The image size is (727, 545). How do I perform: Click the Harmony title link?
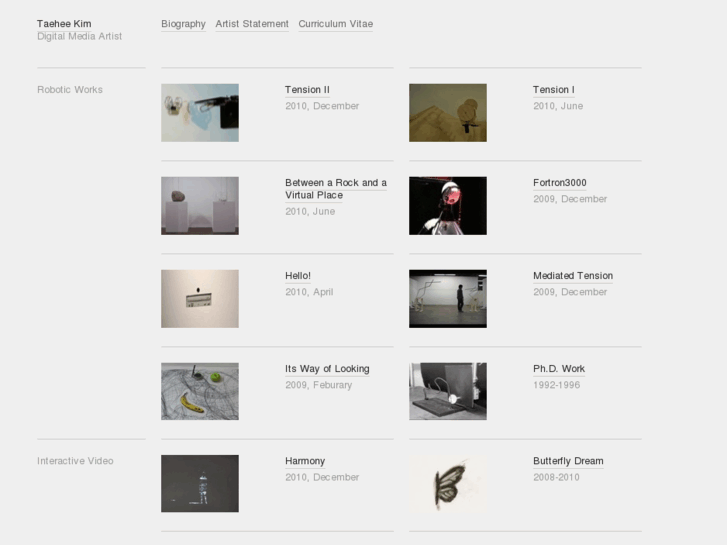tap(305, 462)
